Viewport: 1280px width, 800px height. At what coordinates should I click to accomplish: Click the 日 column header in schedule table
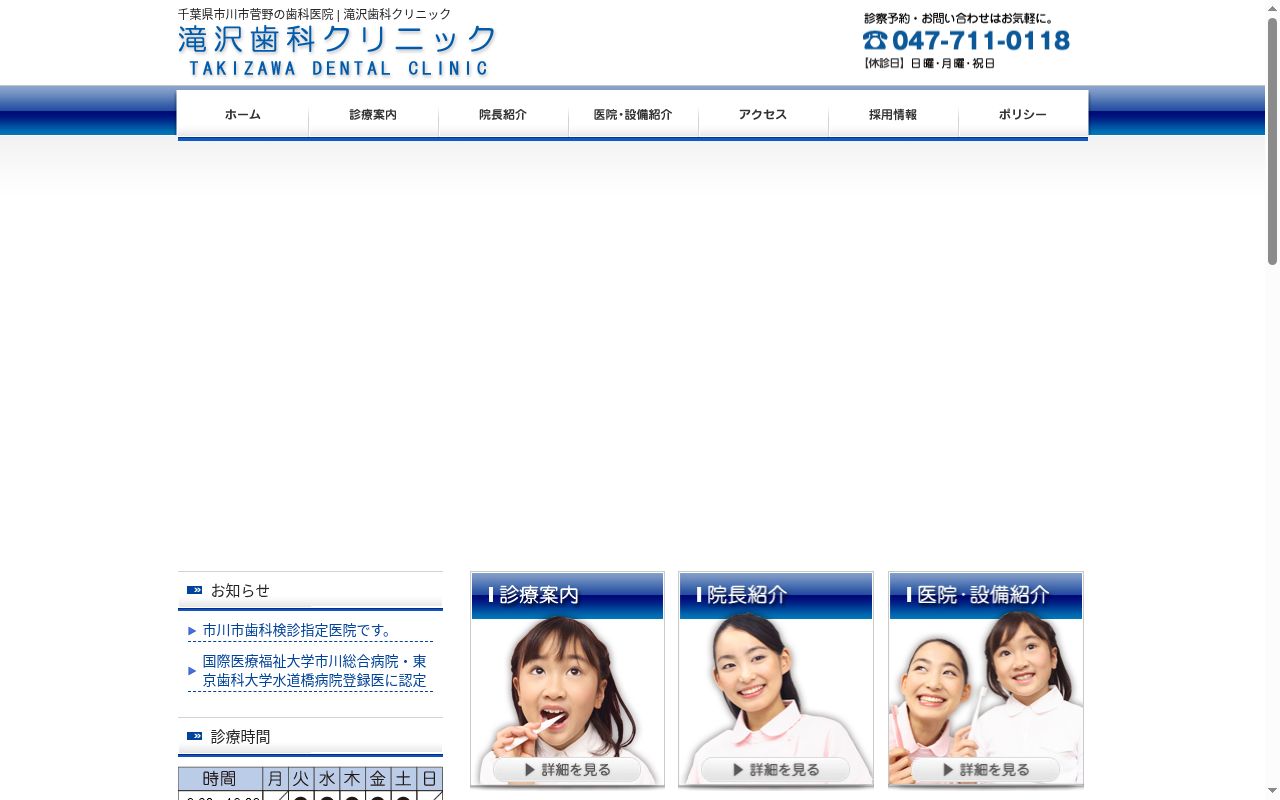(x=429, y=779)
